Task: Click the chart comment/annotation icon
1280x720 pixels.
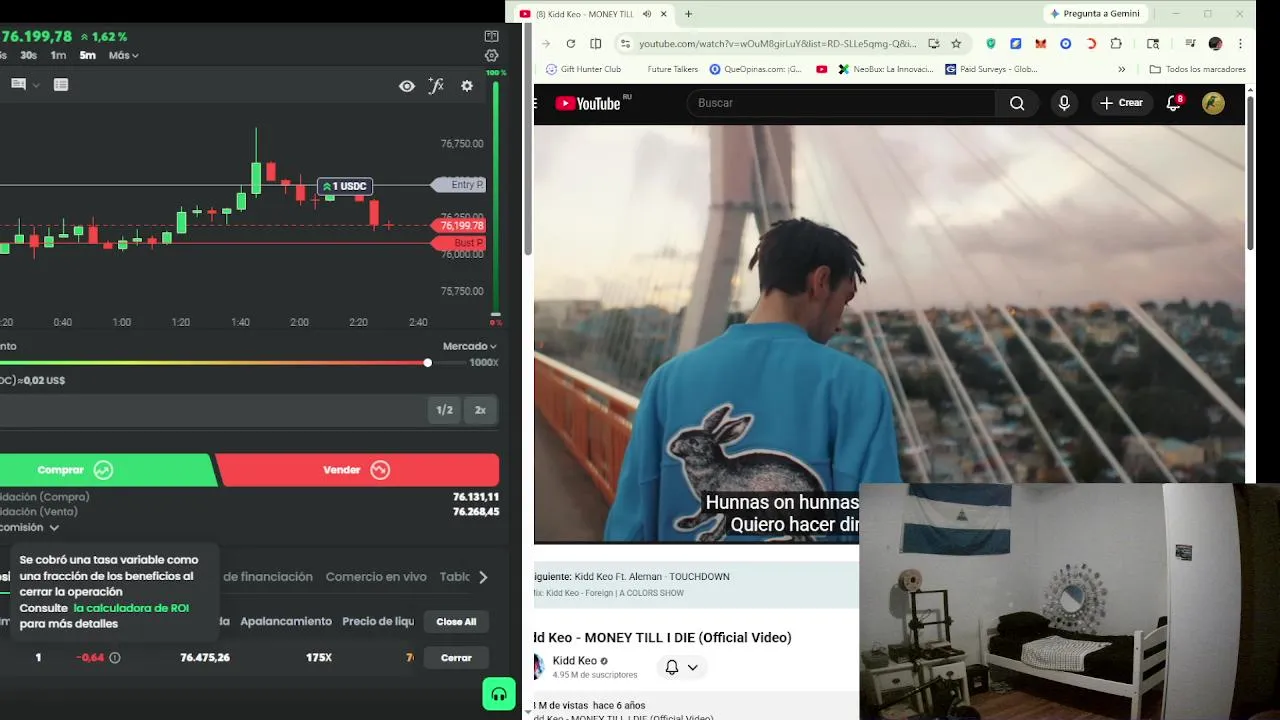Action: 18,85
